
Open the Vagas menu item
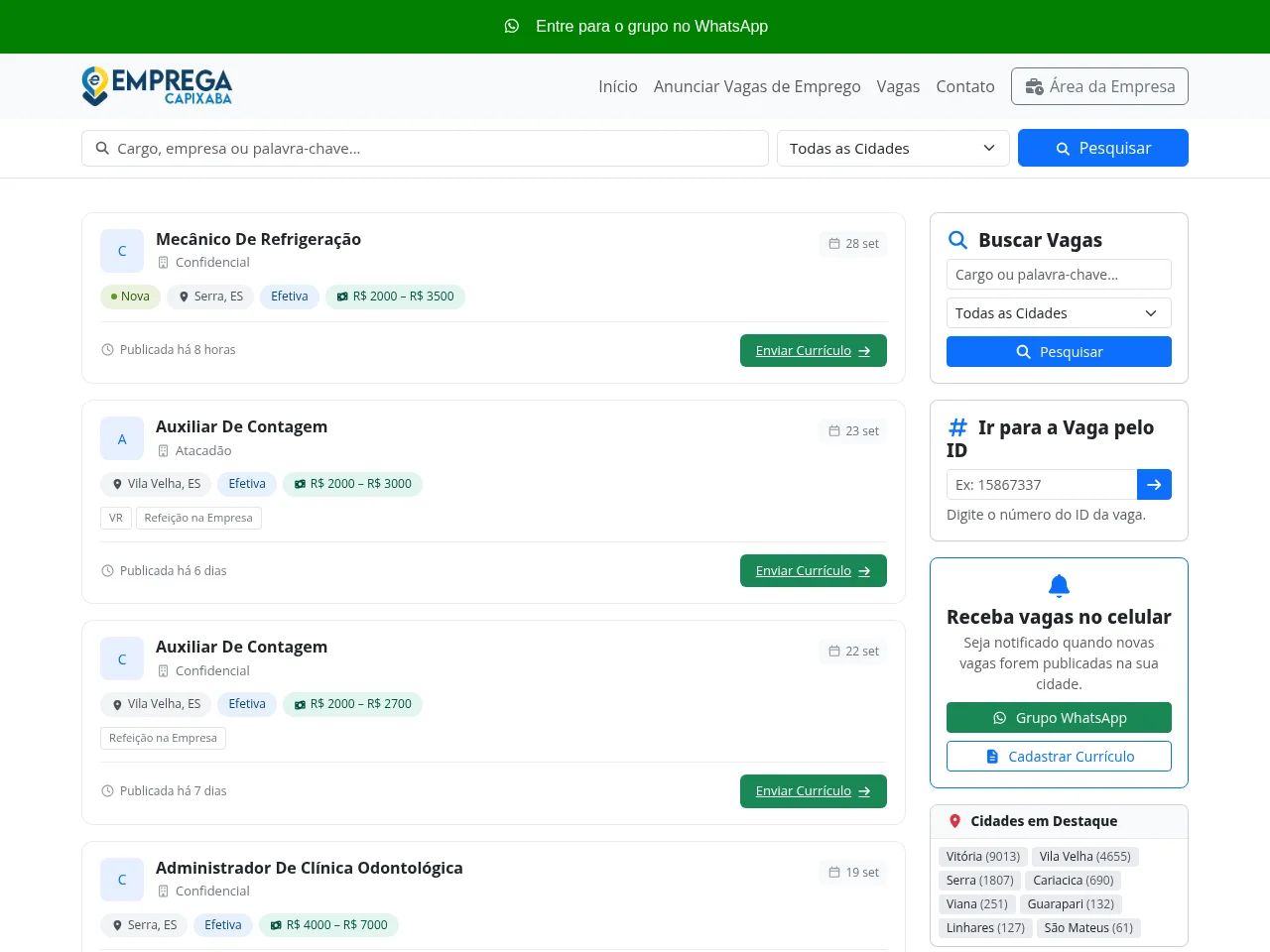pyautogui.click(x=898, y=86)
